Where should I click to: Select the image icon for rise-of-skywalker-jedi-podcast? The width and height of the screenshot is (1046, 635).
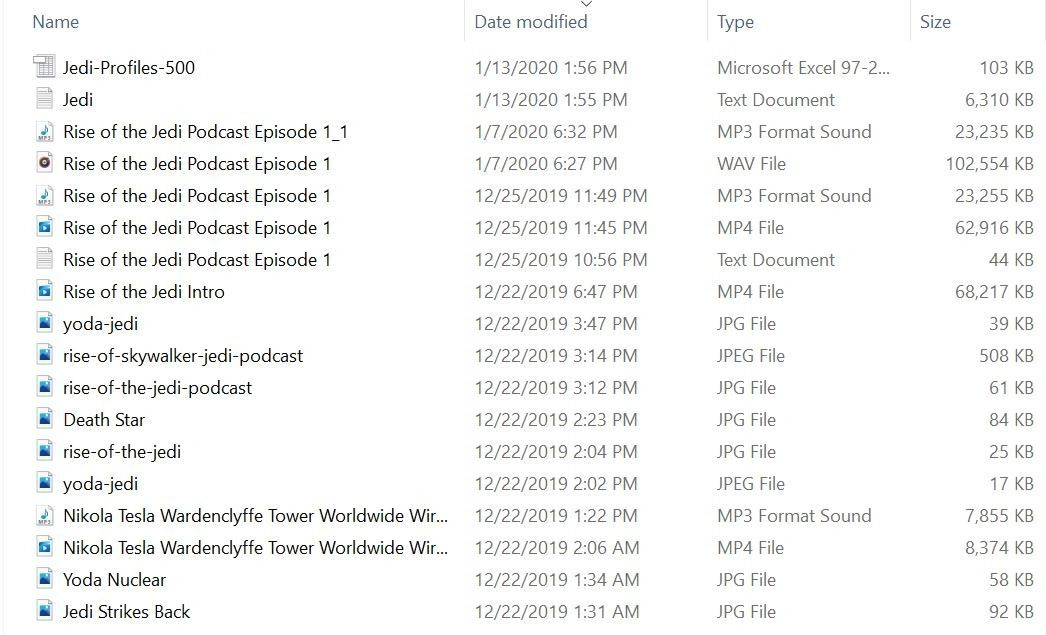[44, 355]
